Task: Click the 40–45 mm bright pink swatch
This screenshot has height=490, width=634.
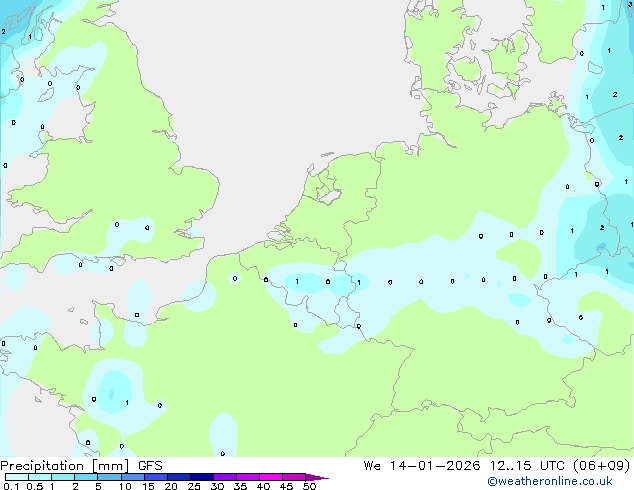Action: (x=271, y=477)
